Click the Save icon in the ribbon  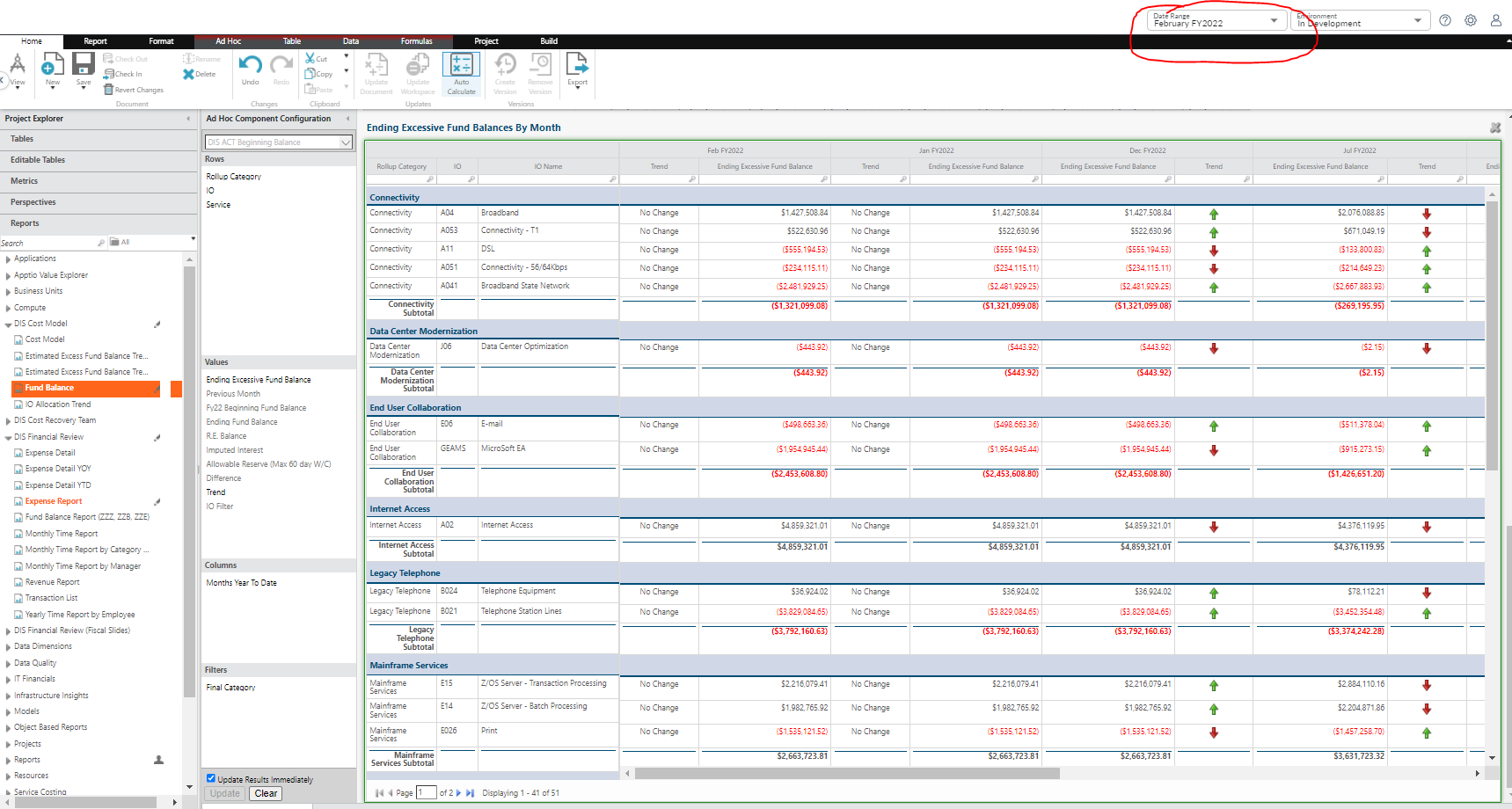[84, 64]
